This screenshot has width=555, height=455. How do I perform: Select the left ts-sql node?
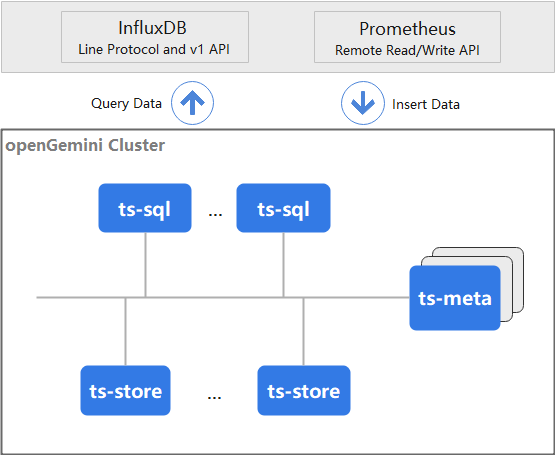pos(145,208)
